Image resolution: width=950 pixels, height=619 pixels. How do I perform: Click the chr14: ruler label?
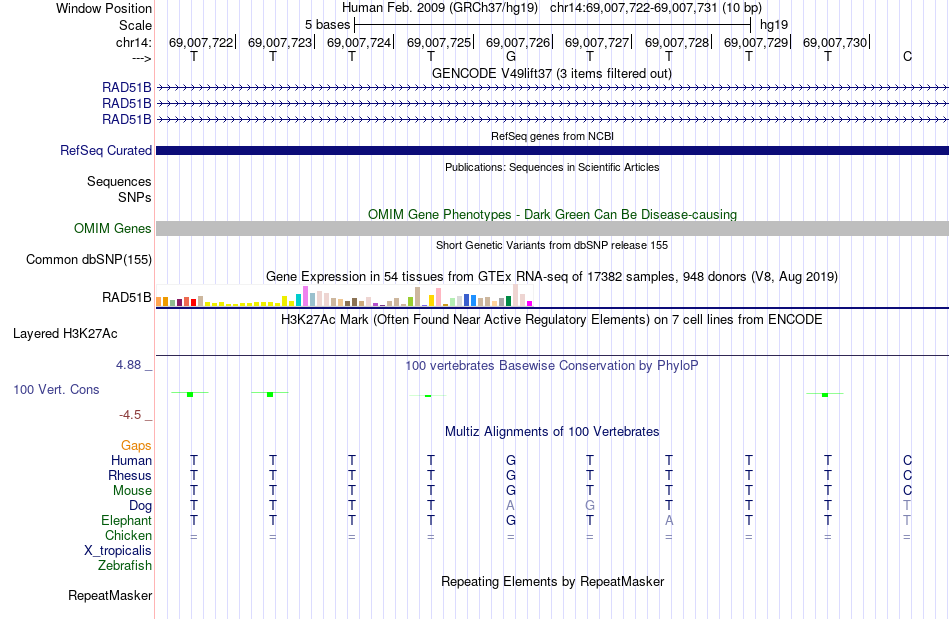click(133, 42)
